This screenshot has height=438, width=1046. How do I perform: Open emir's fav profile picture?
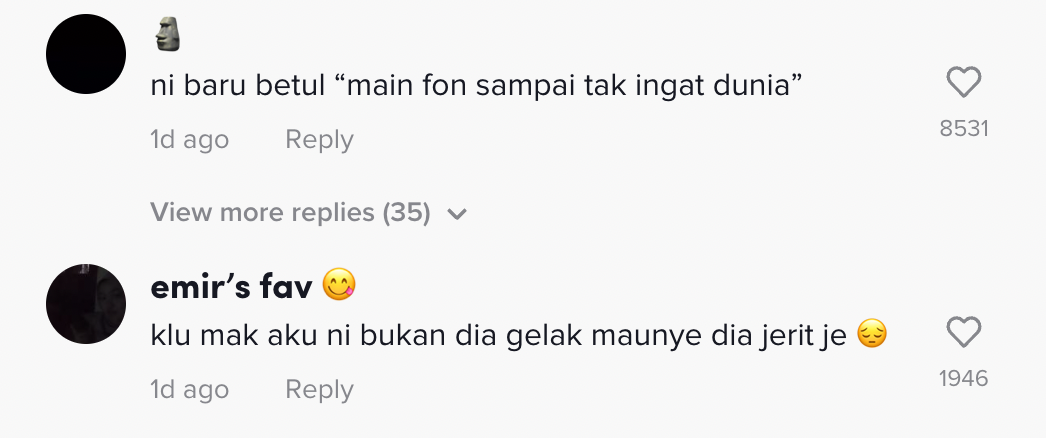click(86, 303)
